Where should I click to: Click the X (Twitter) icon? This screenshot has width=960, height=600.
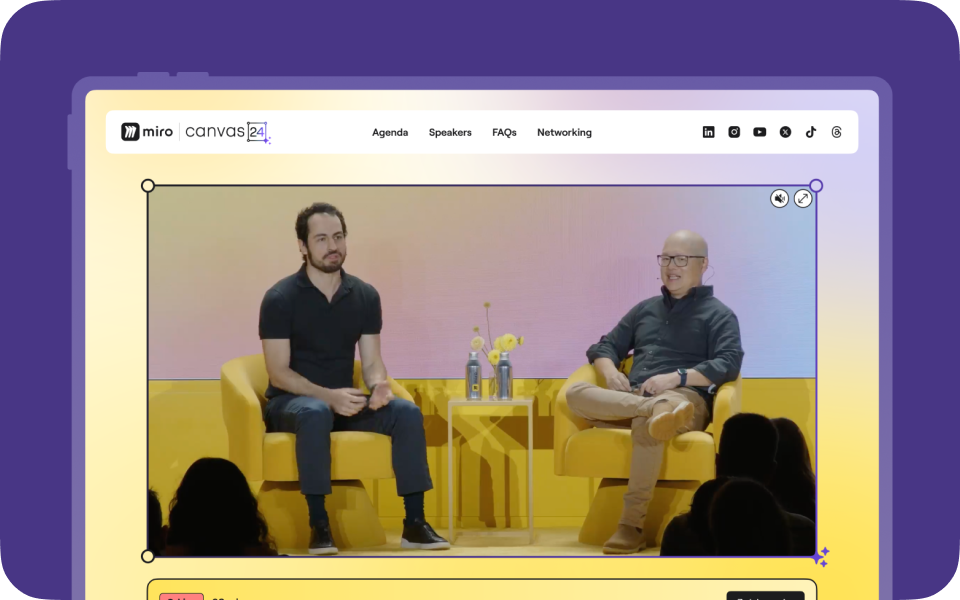[786, 132]
